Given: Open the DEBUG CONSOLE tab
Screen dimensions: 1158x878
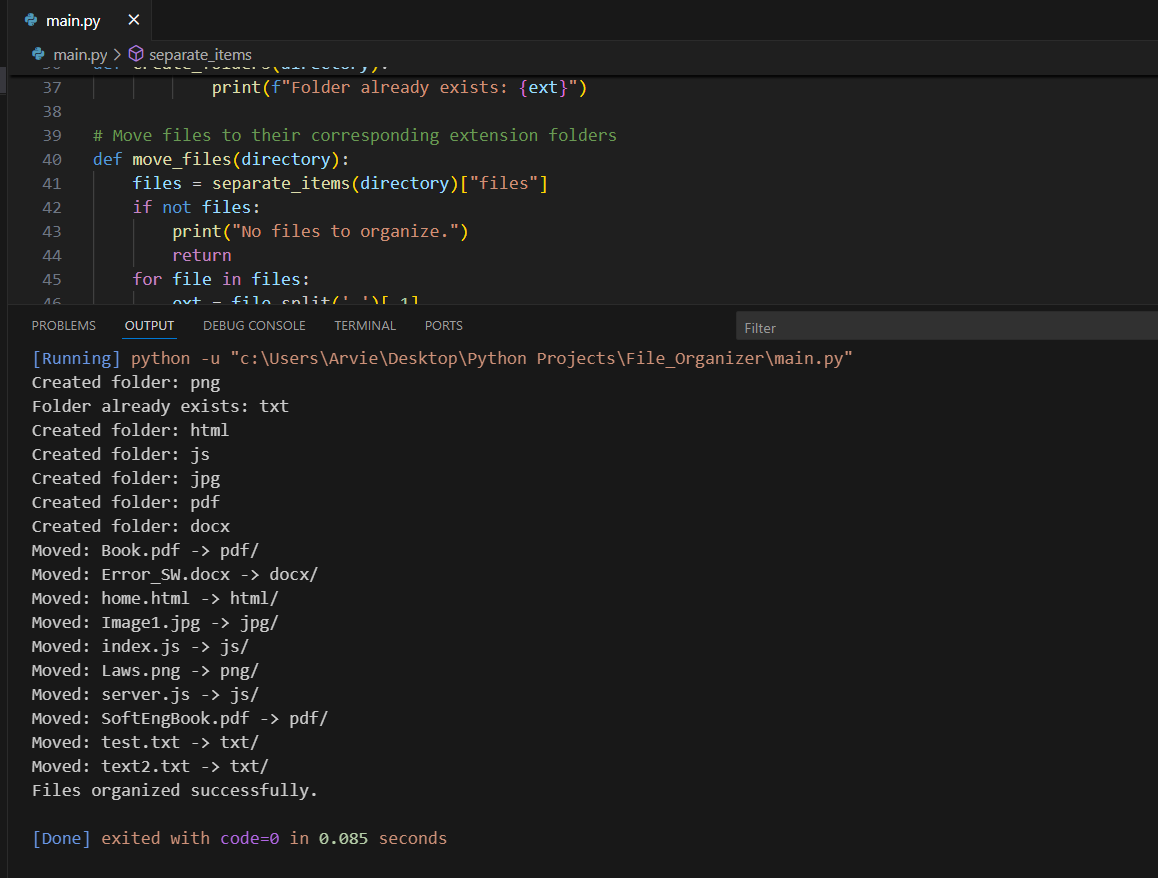Looking at the screenshot, I should coord(254,326).
